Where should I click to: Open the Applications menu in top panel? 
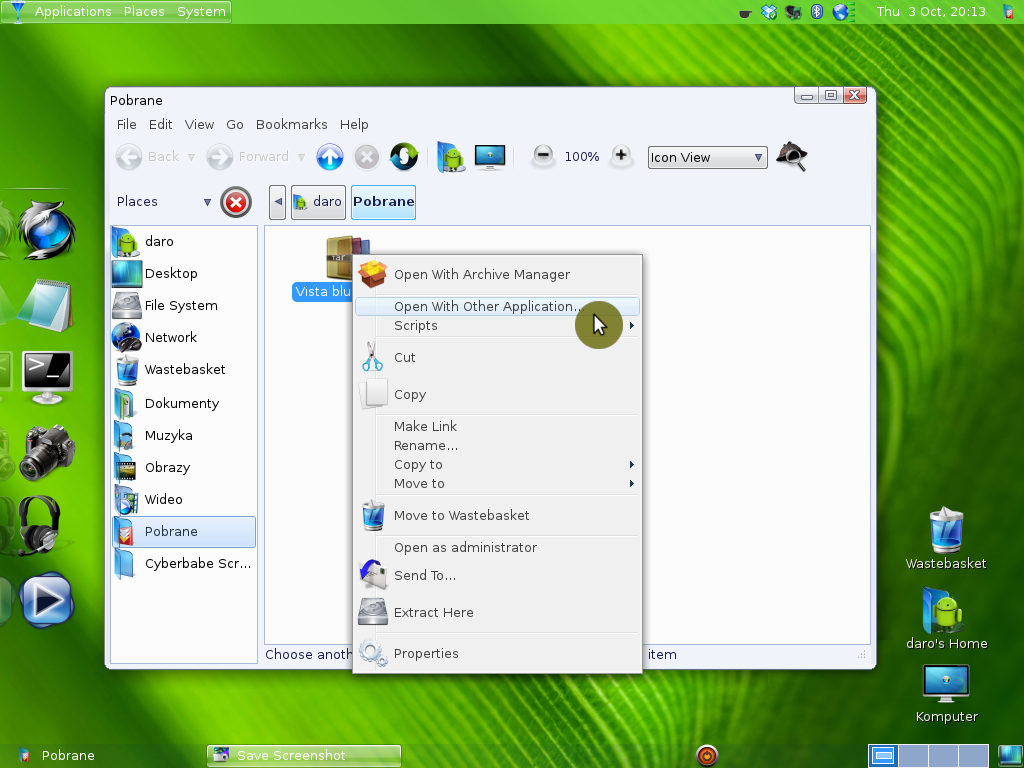pos(72,12)
